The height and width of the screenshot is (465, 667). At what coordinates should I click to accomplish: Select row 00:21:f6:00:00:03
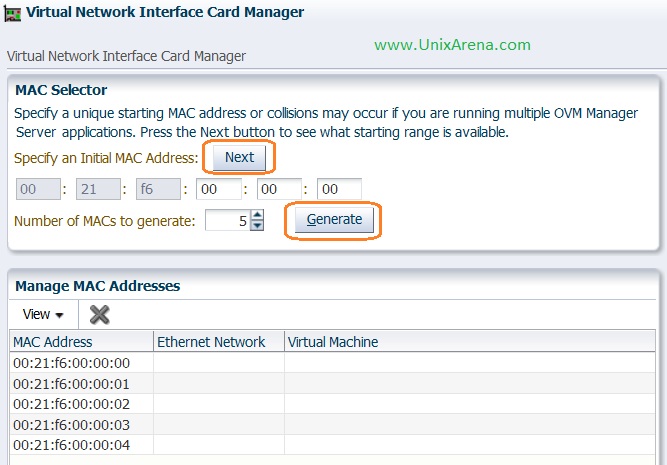(332, 425)
